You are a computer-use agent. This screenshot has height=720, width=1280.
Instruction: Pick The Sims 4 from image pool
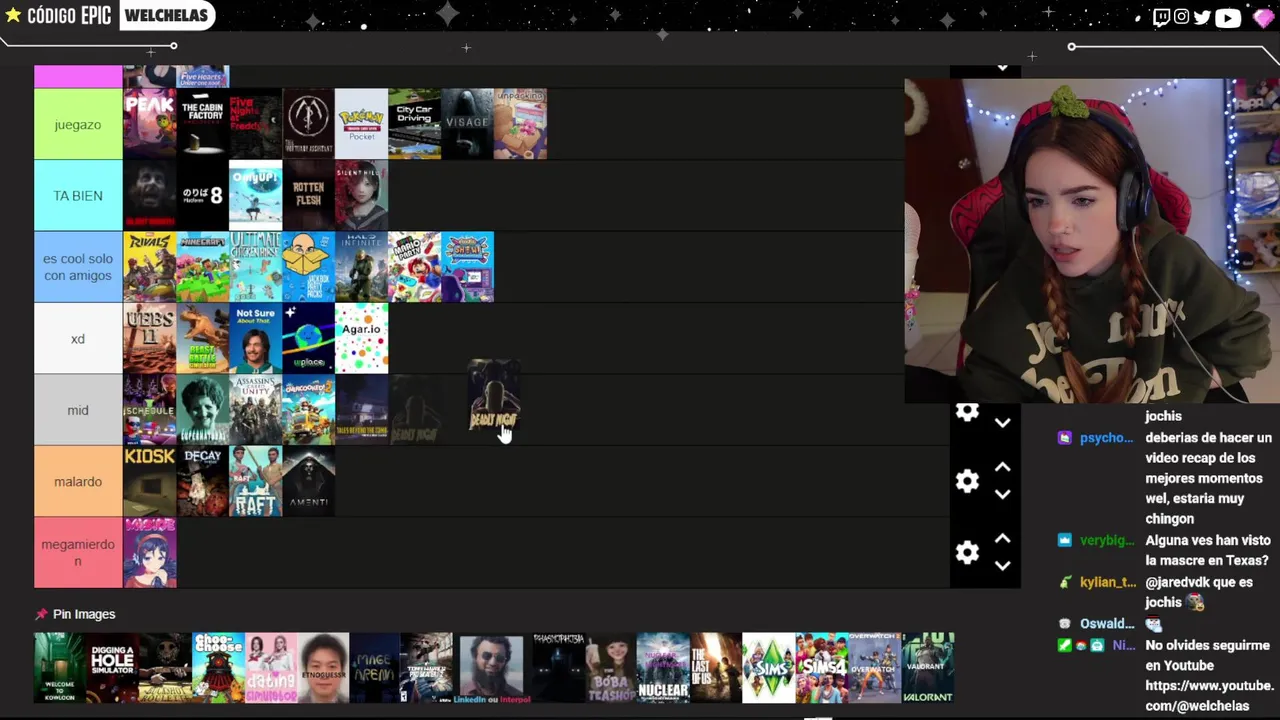(x=822, y=667)
